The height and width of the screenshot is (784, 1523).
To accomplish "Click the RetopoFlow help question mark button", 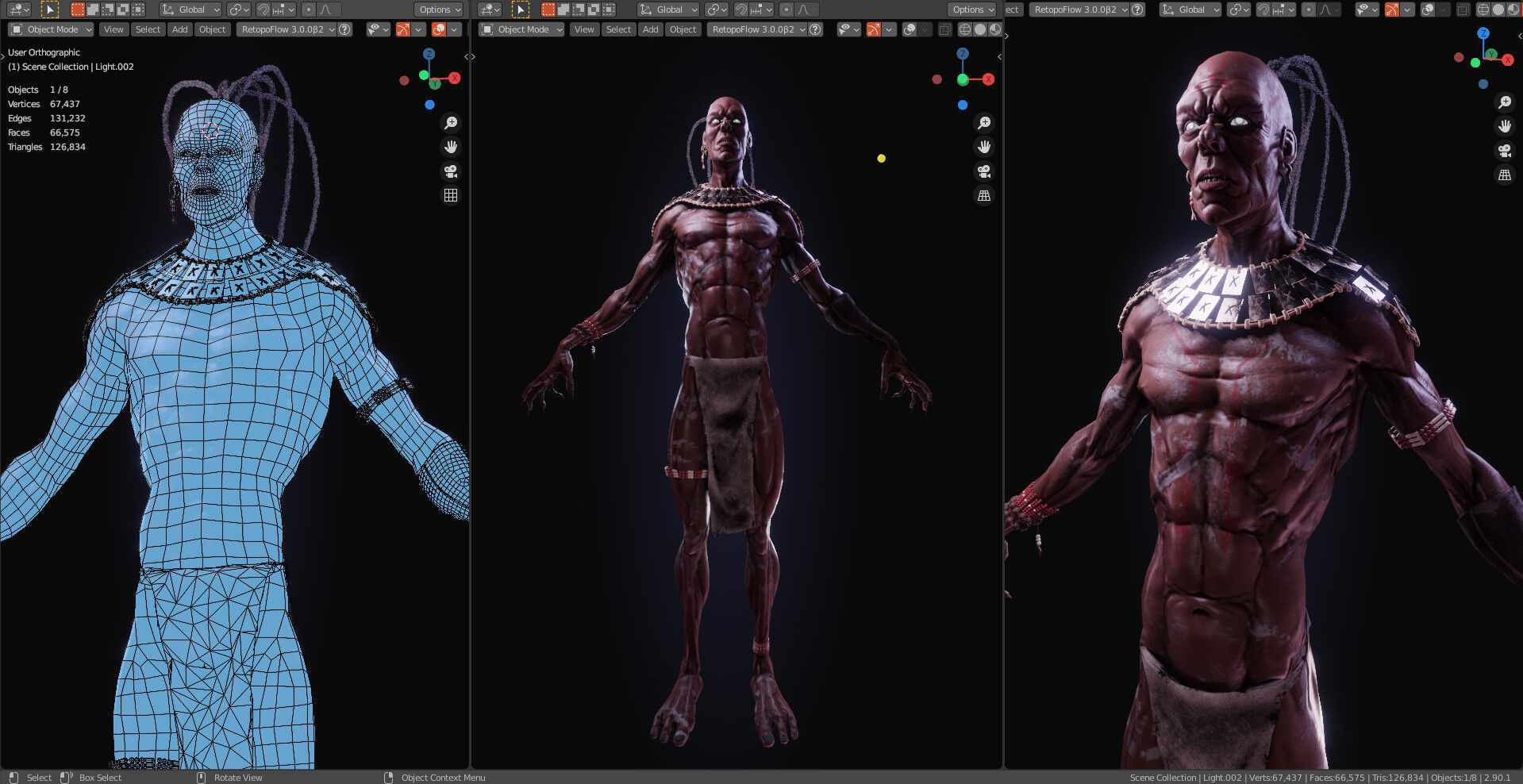I will pos(344,29).
